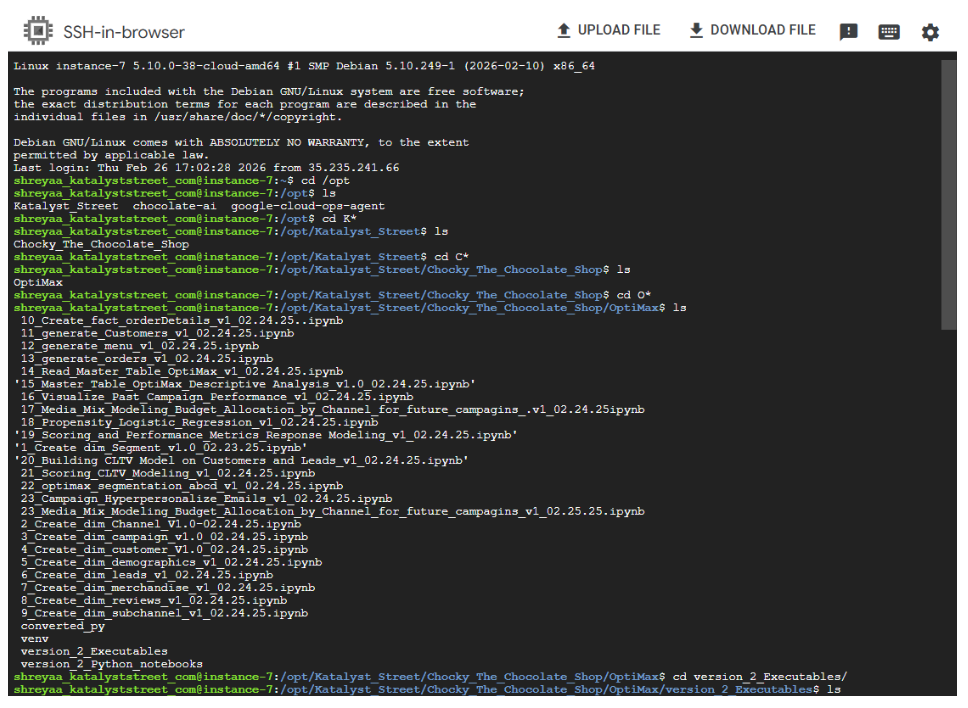Click '2_Create_dim_Channel_V1.0-02.24.25.ipynb' file name
968x708 pixels.
[161, 524]
